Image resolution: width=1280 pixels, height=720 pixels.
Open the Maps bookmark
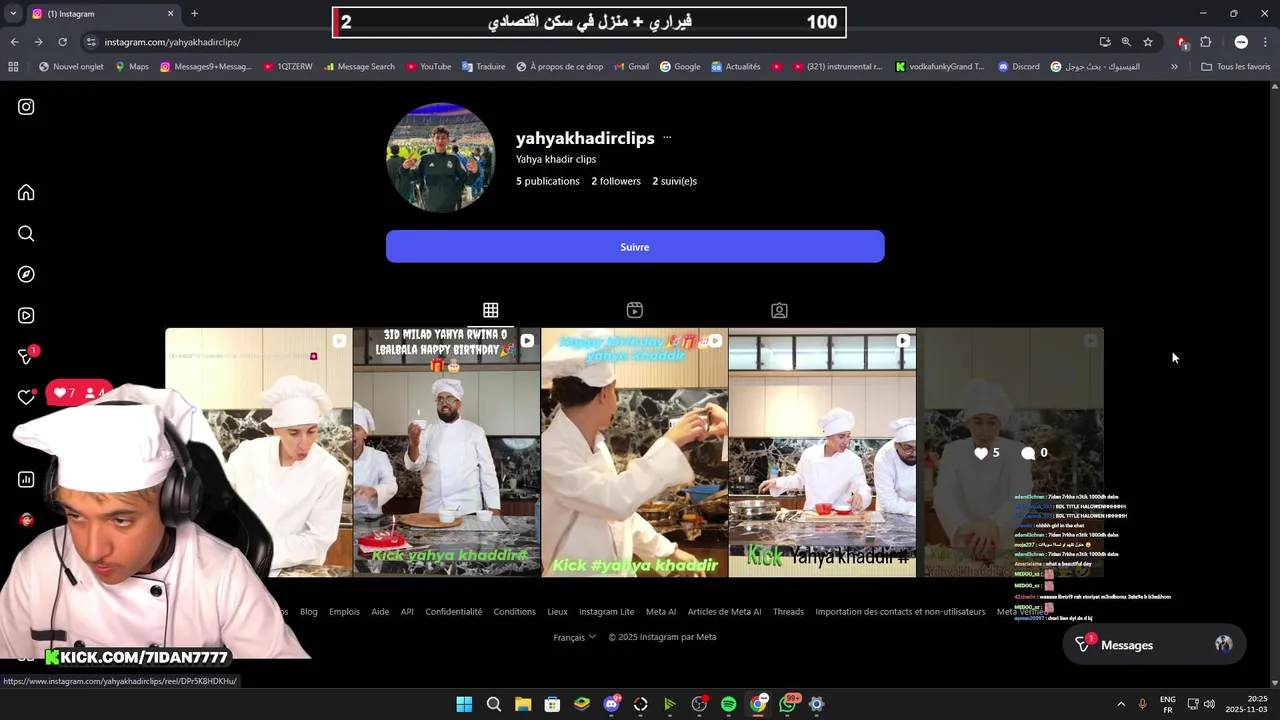pyautogui.click(x=132, y=67)
